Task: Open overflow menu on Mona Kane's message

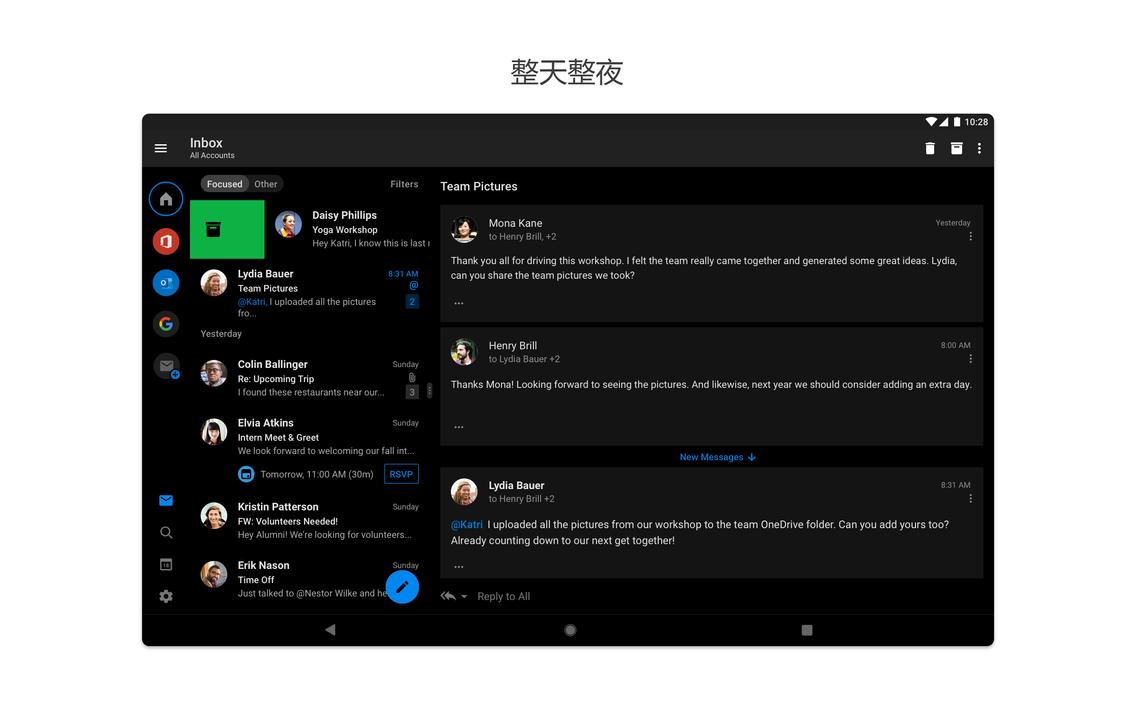Action: pyautogui.click(x=969, y=235)
